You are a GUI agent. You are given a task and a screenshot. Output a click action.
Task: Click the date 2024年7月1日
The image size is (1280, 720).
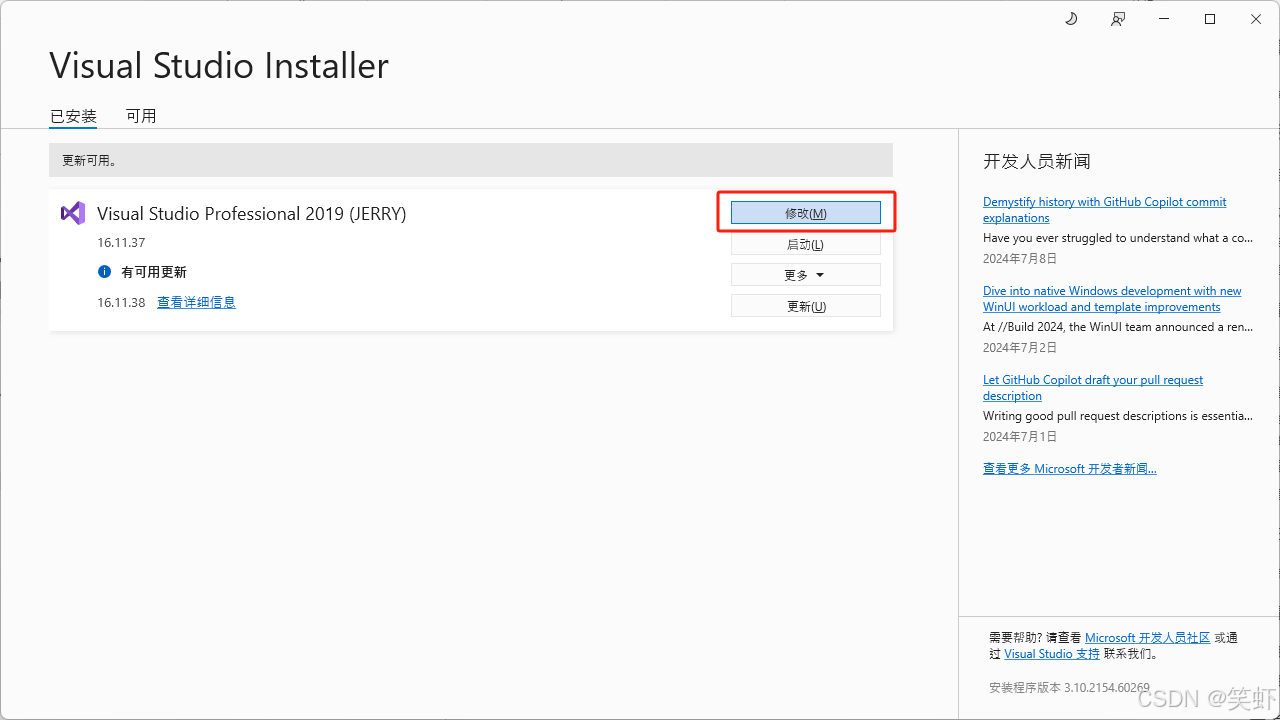(1020, 436)
